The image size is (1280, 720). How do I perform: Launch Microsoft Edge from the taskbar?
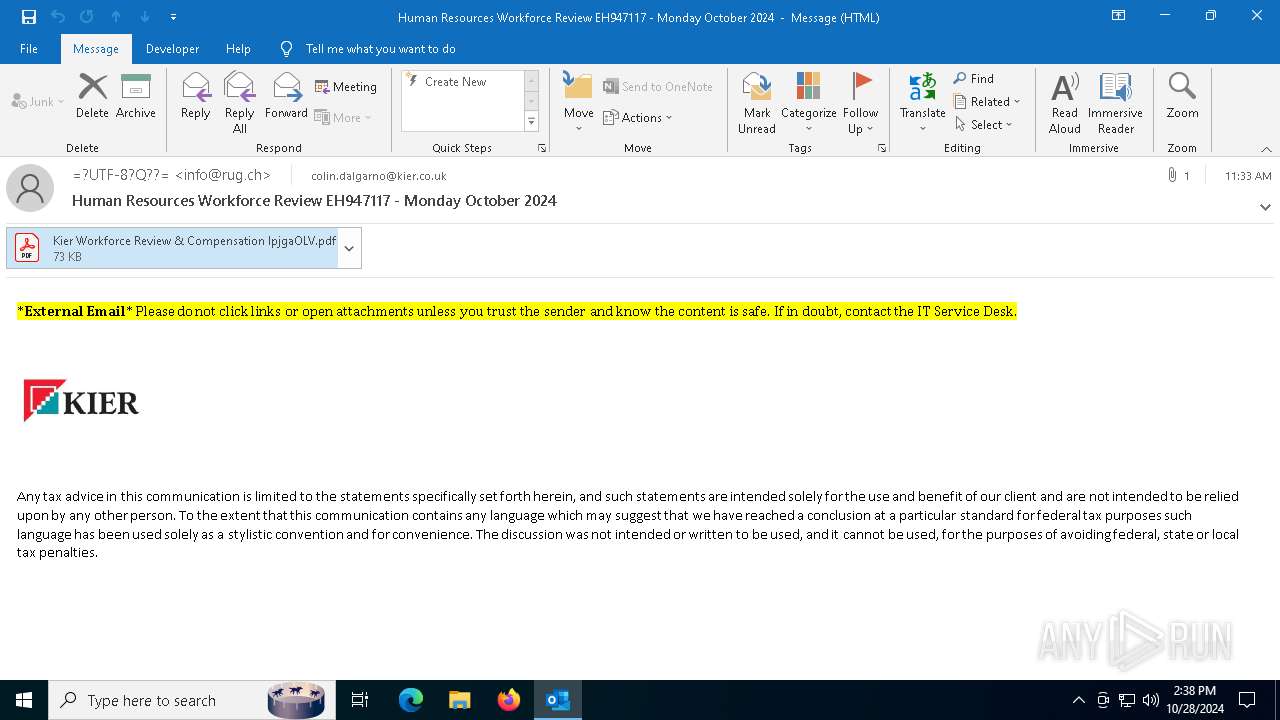[411, 700]
